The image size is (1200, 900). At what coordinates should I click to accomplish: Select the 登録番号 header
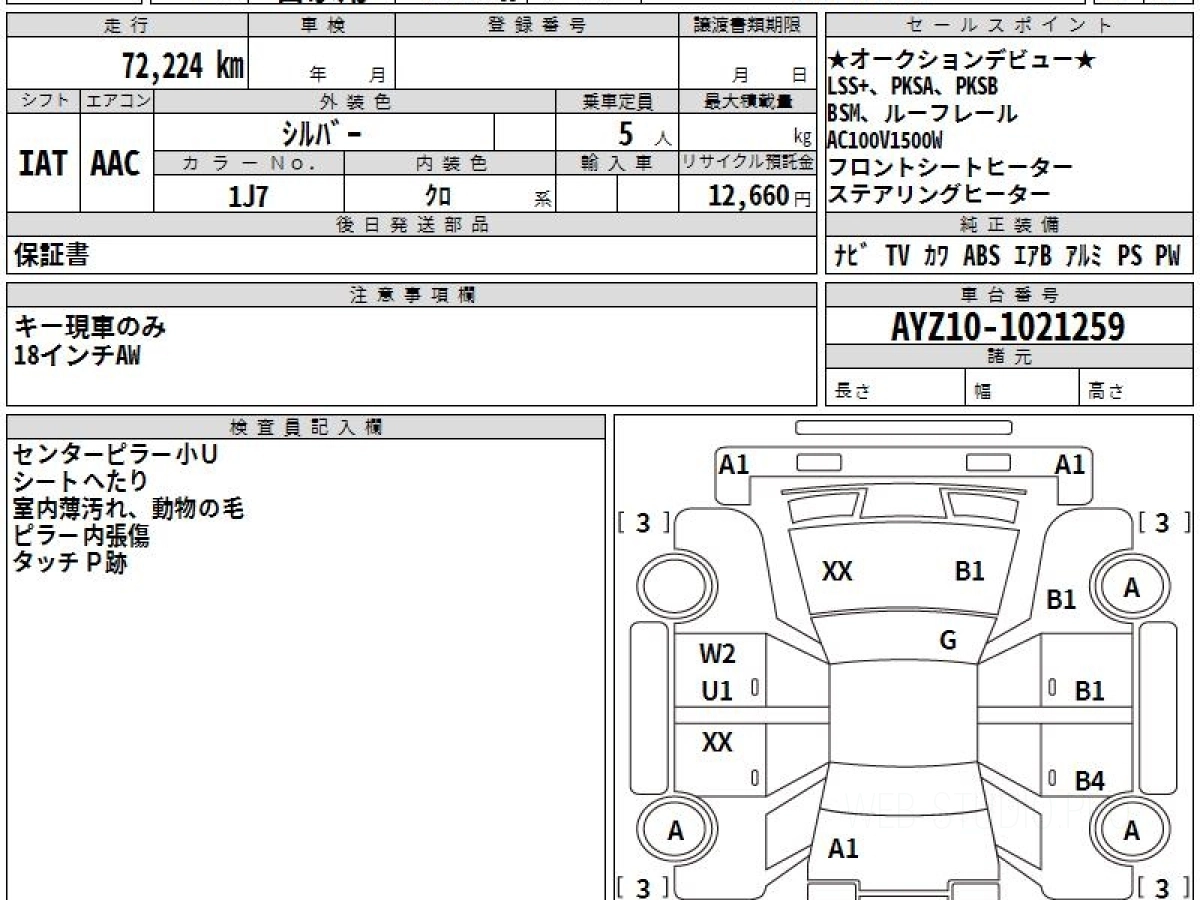coord(537,26)
